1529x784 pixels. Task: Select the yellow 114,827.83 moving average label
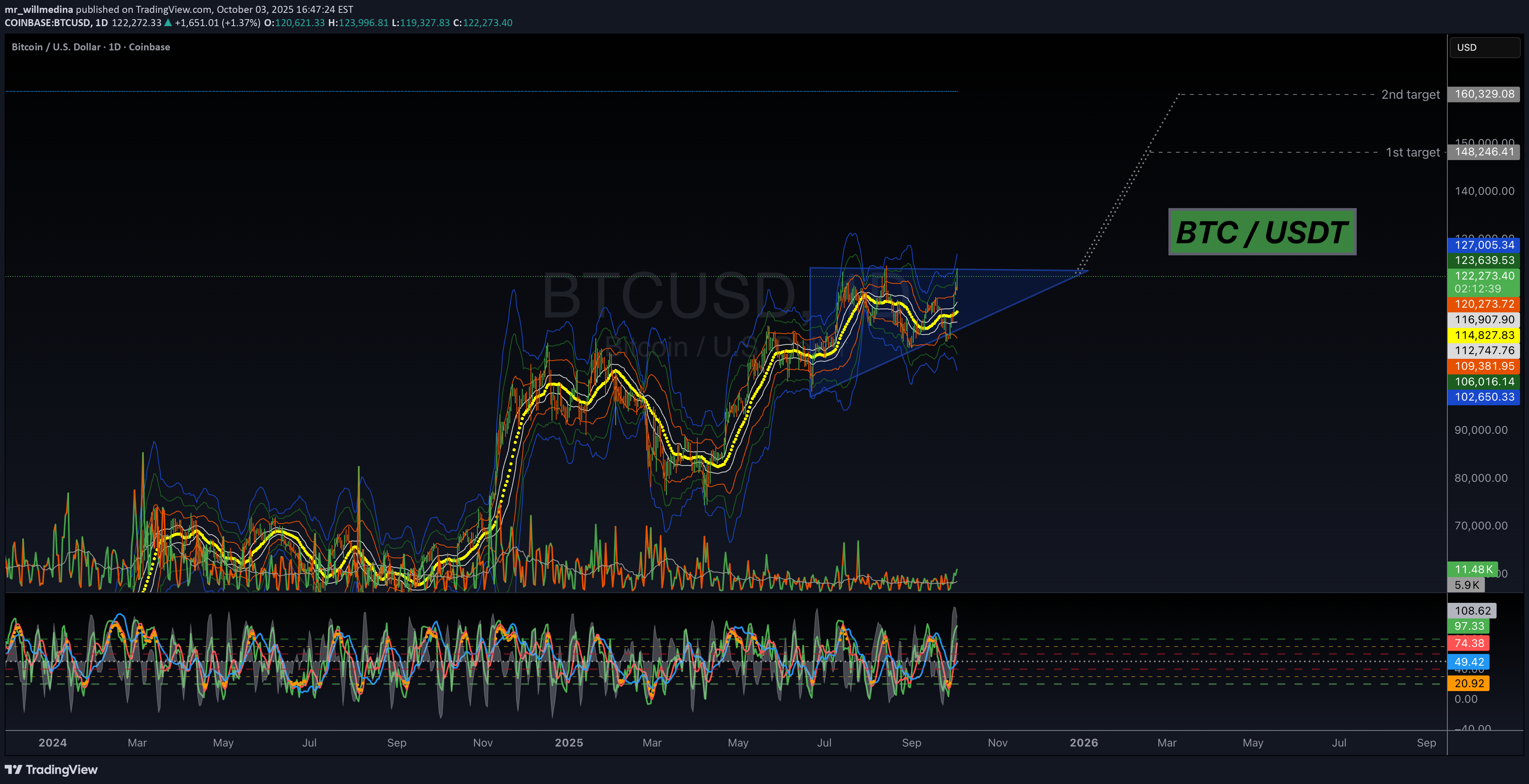pos(1484,335)
